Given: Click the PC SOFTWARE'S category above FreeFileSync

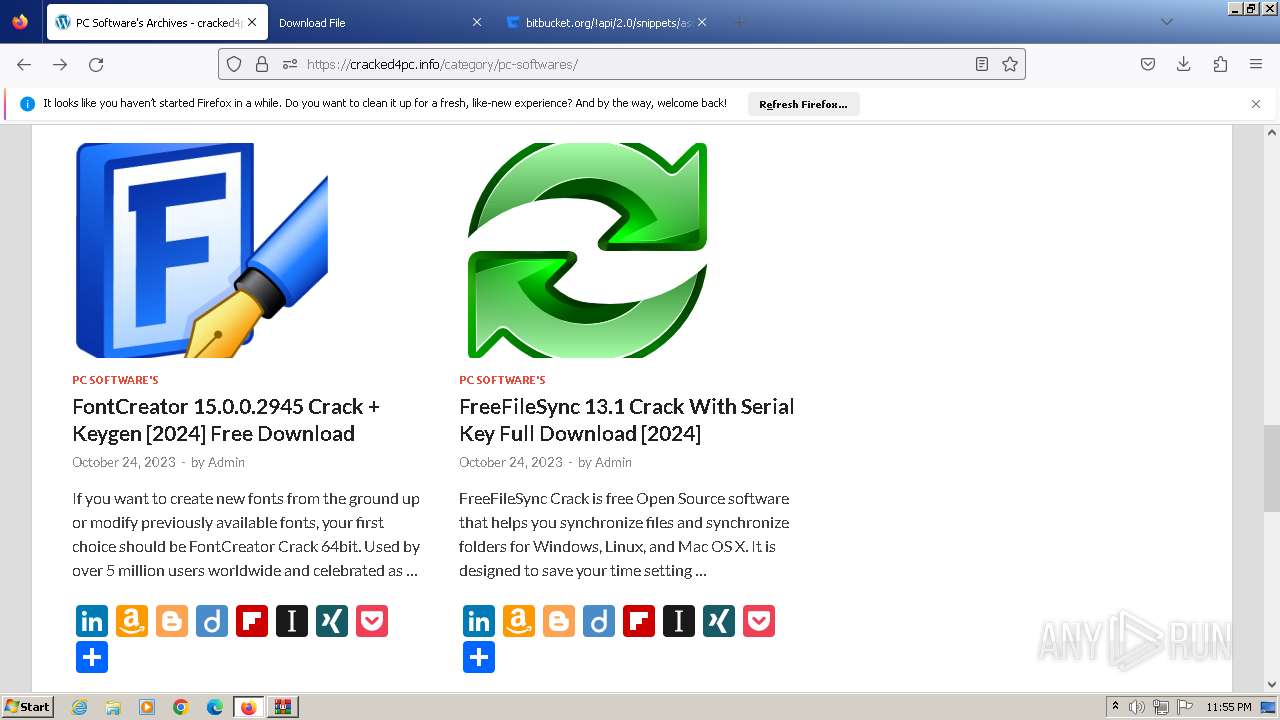Looking at the screenshot, I should [x=502, y=380].
